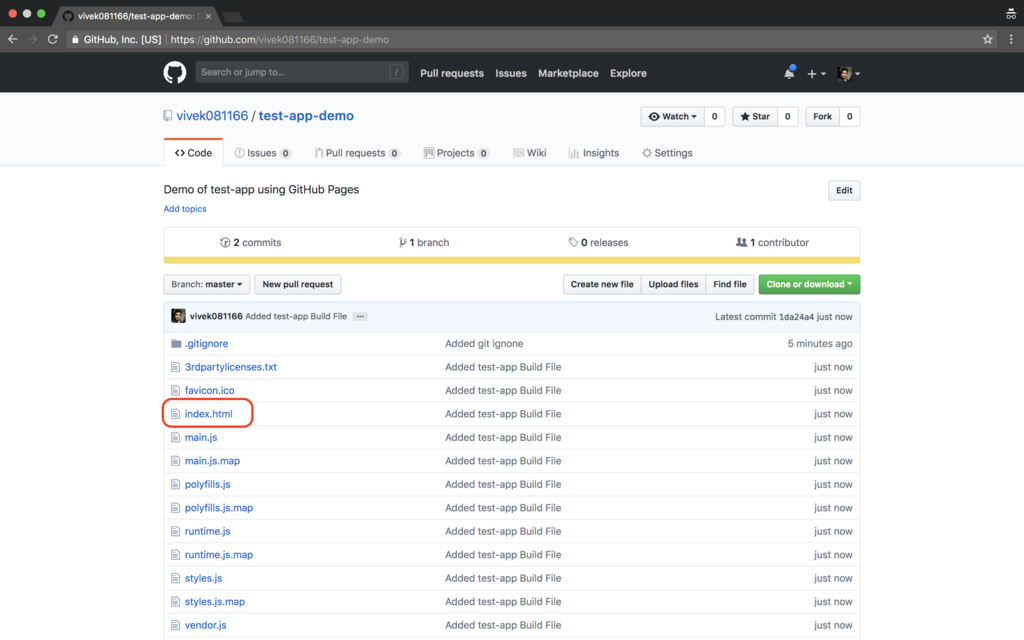
Task: Star the repository
Action: pos(755,116)
